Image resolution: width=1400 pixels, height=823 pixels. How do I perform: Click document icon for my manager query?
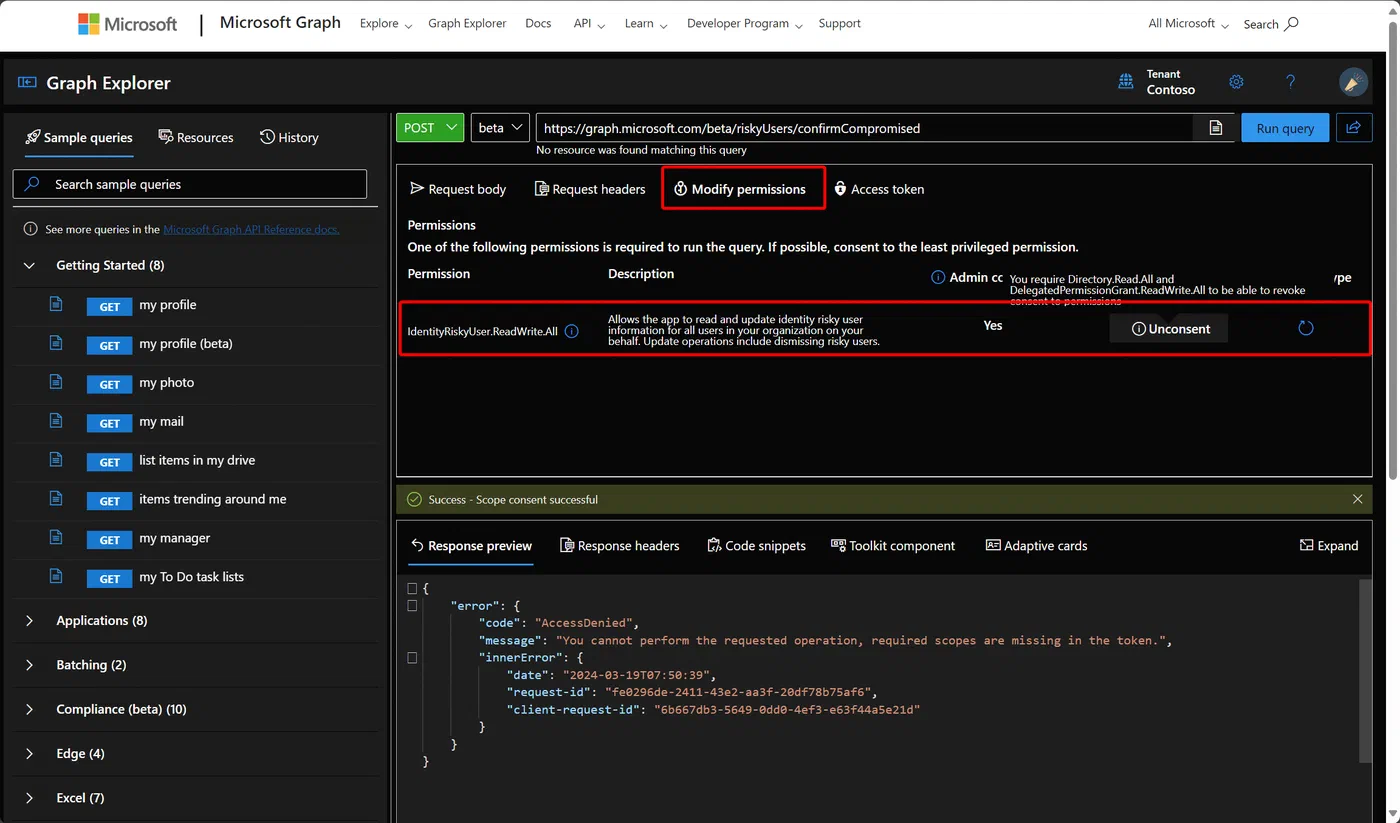(x=56, y=537)
